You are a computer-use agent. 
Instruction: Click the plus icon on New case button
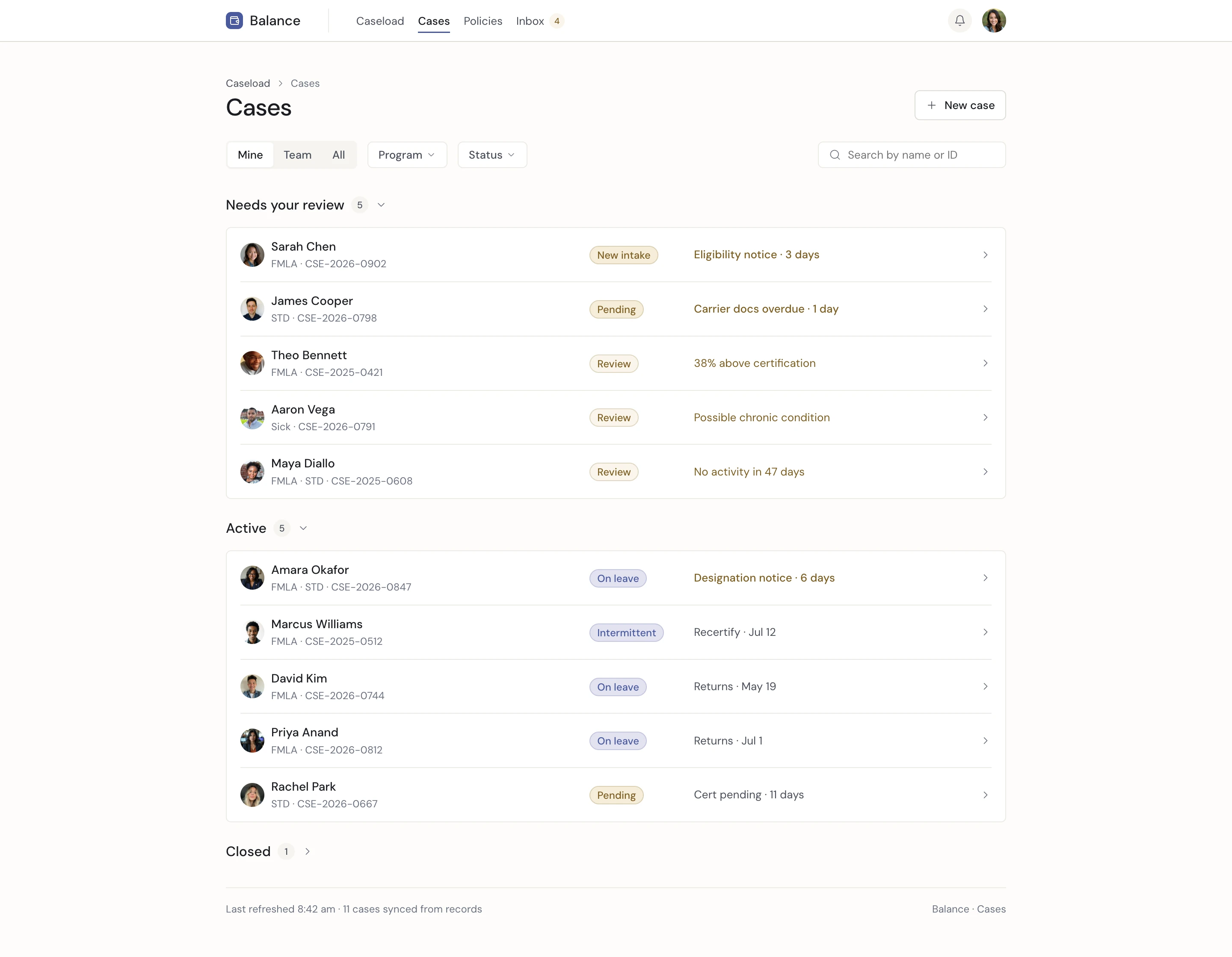(x=931, y=106)
